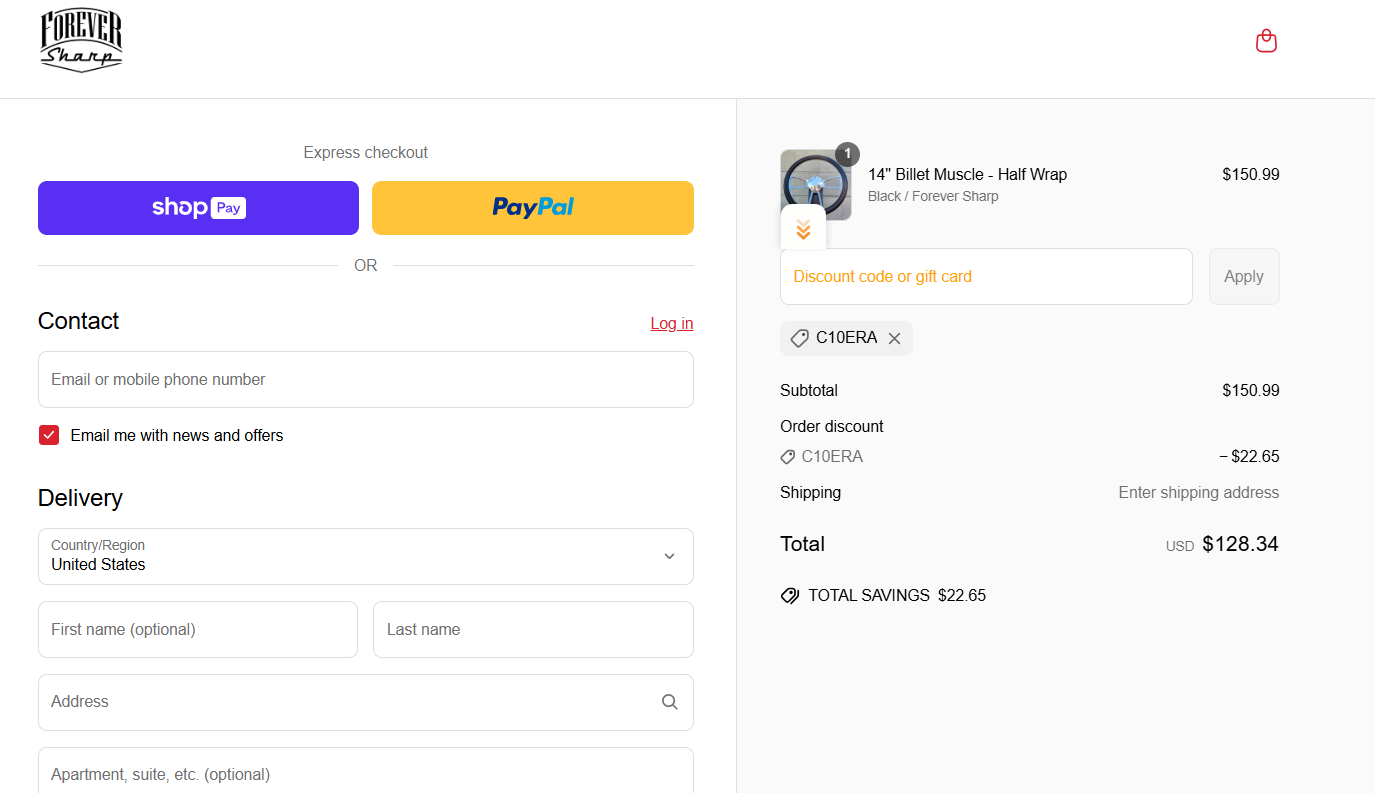Click the Email or mobile phone number field
This screenshot has height=793, width=1375.
365,380
